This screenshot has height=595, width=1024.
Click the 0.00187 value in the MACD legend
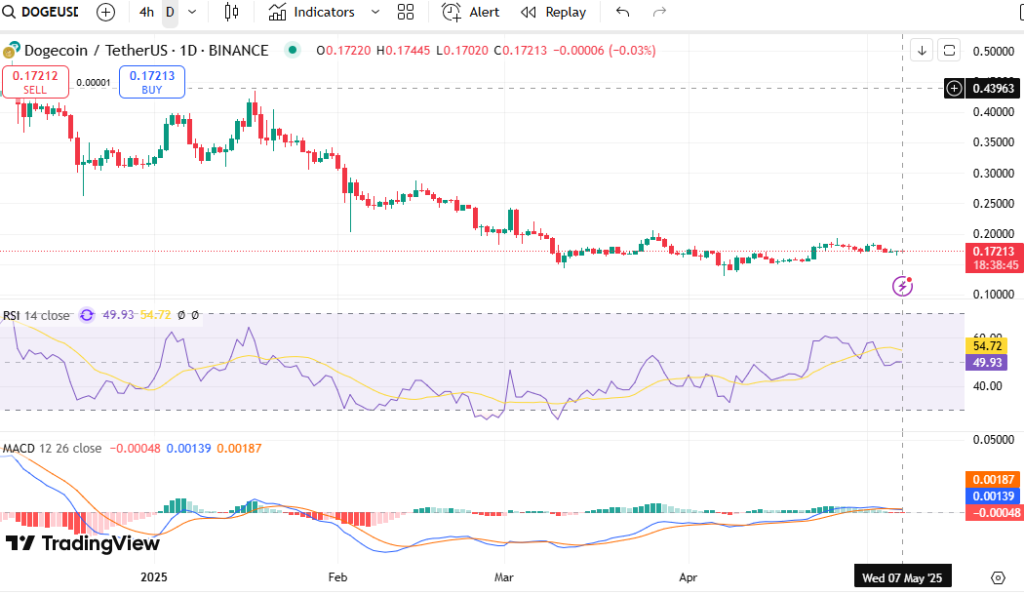[239, 449]
